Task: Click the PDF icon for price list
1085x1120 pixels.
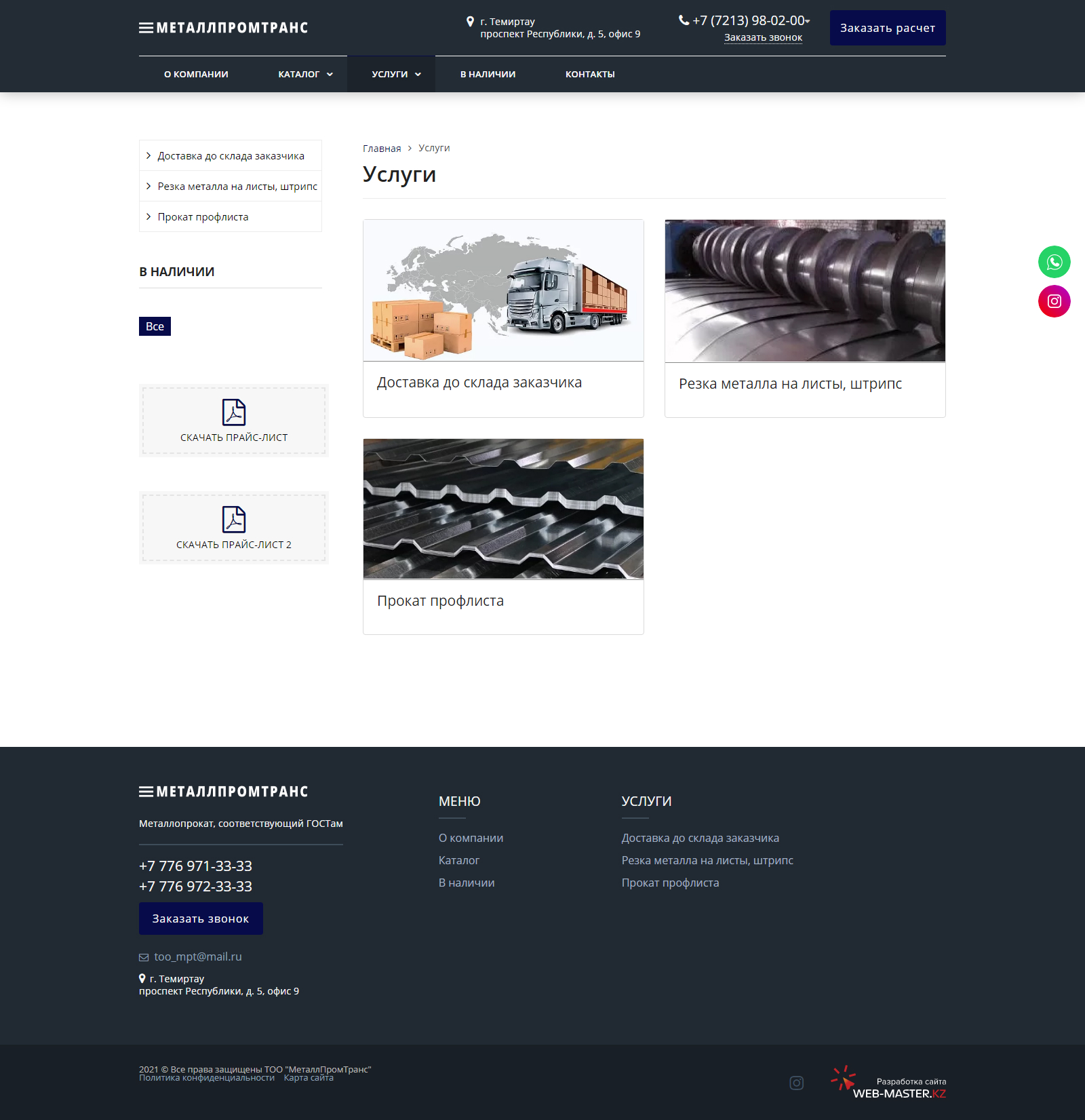Action: [234, 412]
